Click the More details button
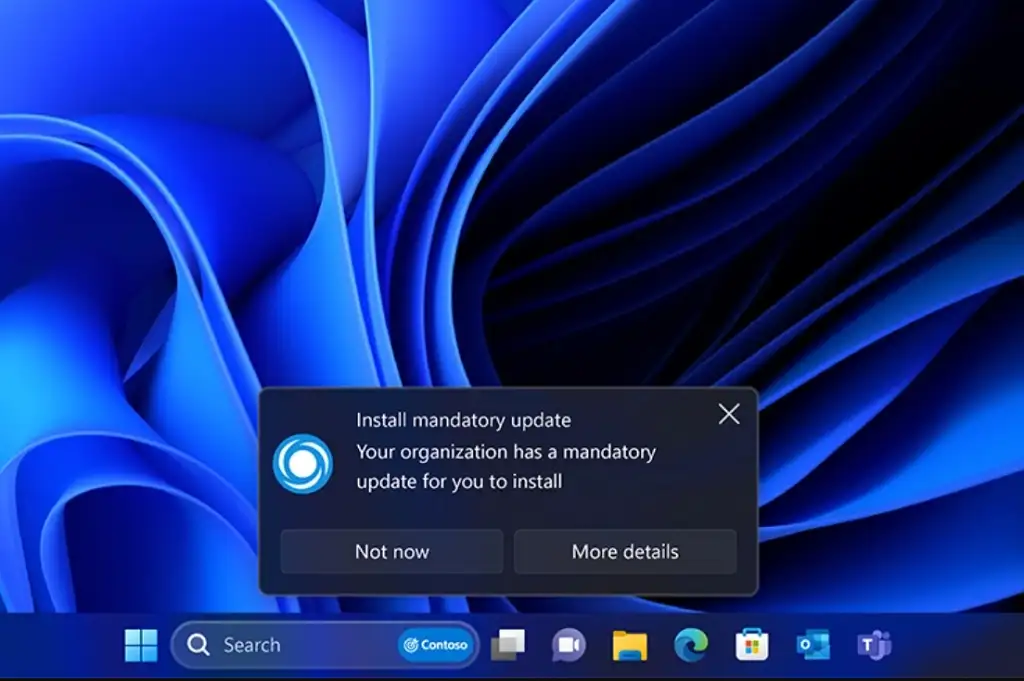This screenshot has width=1024, height=681. (626, 551)
